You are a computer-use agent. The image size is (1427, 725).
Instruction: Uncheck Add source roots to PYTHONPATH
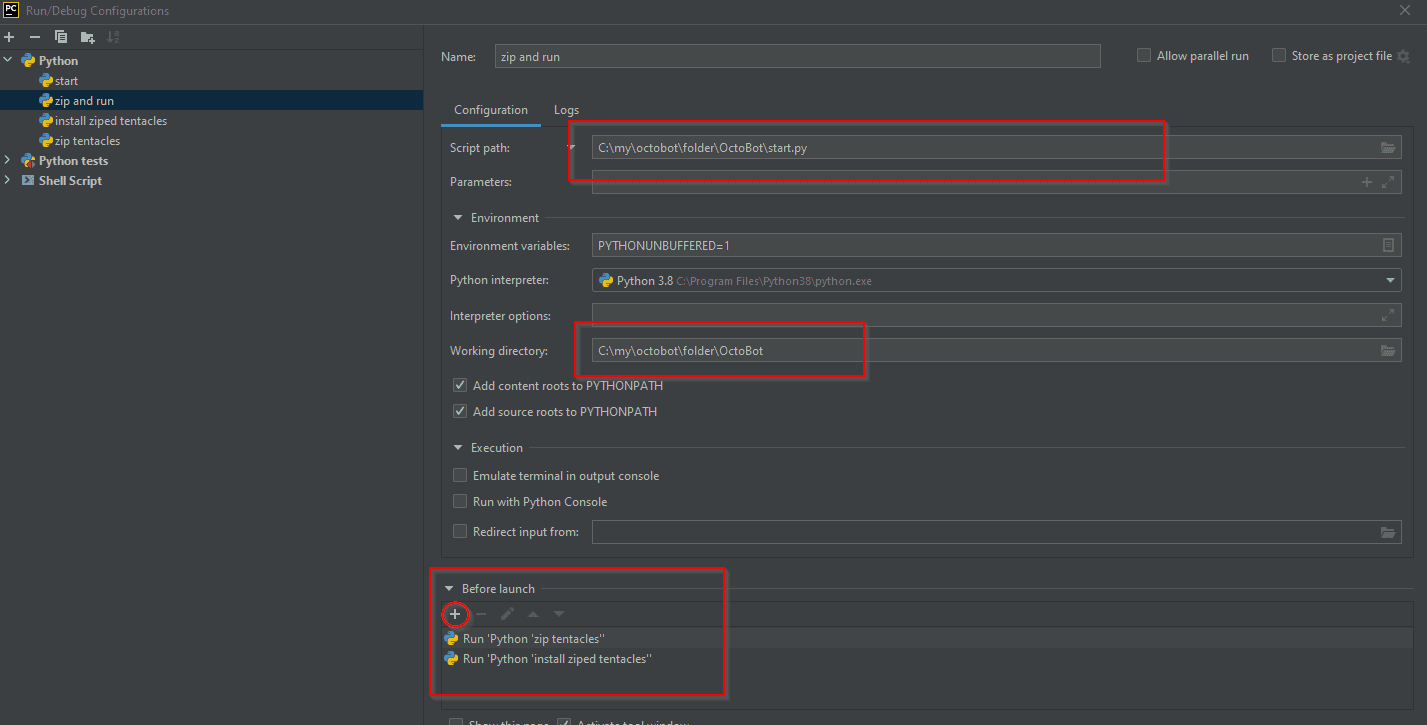pyautogui.click(x=460, y=411)
